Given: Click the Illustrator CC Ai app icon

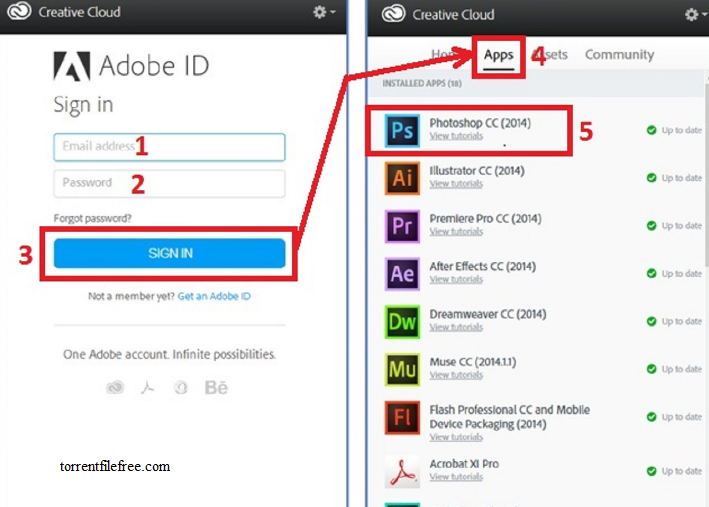Looking at the screenshot, I should [402, 178].
